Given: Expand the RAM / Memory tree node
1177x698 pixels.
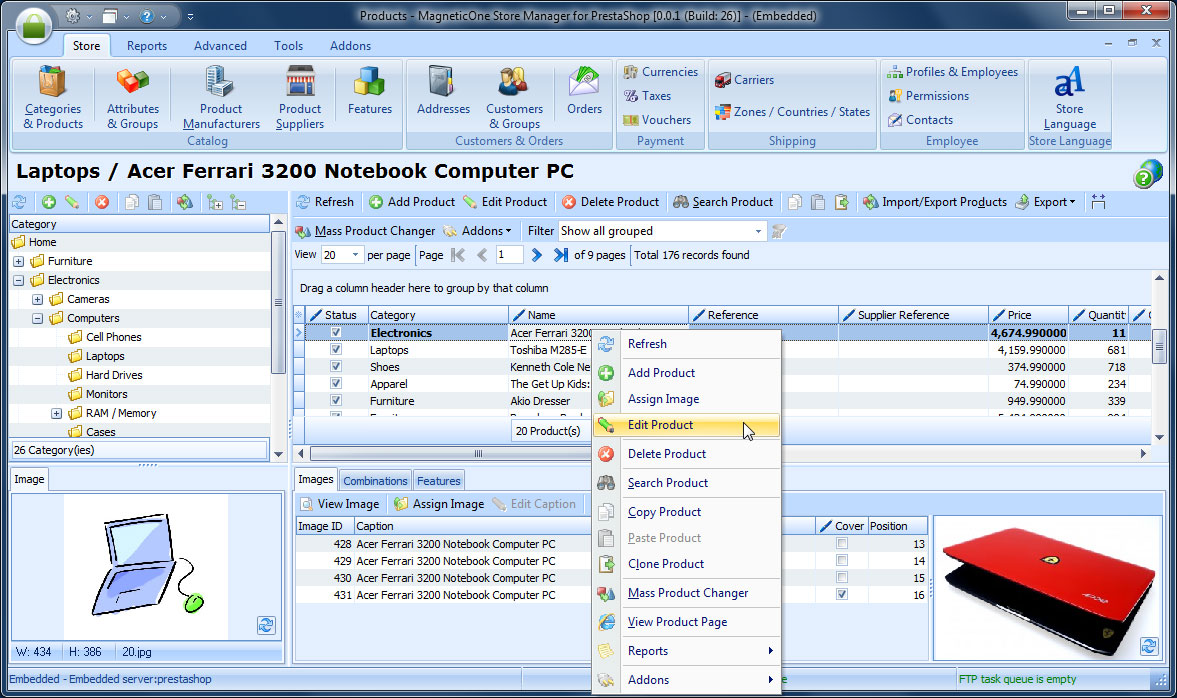Looking at the screenshot, I should (x=56, y=414).
